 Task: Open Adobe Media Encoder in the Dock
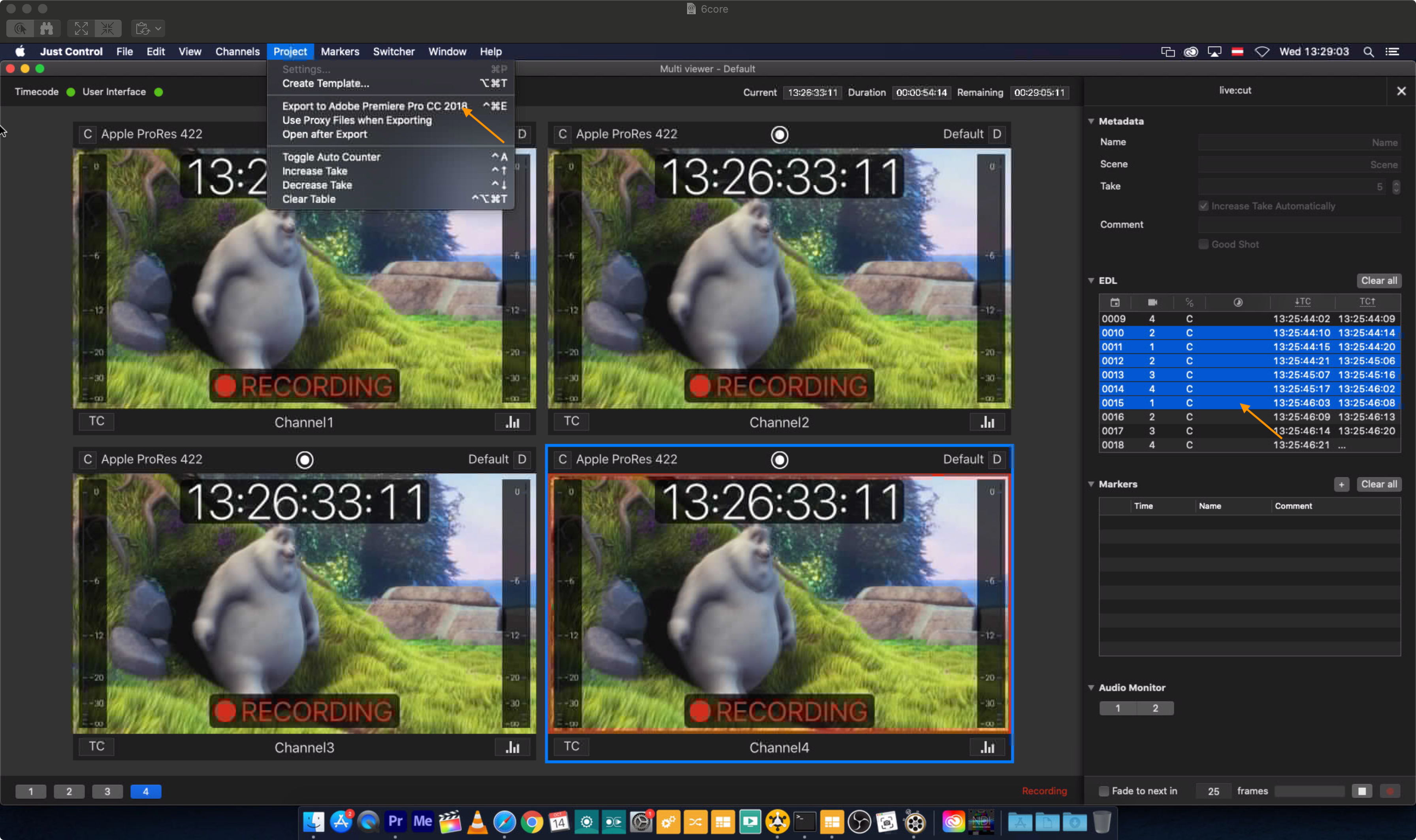point(423,821)
